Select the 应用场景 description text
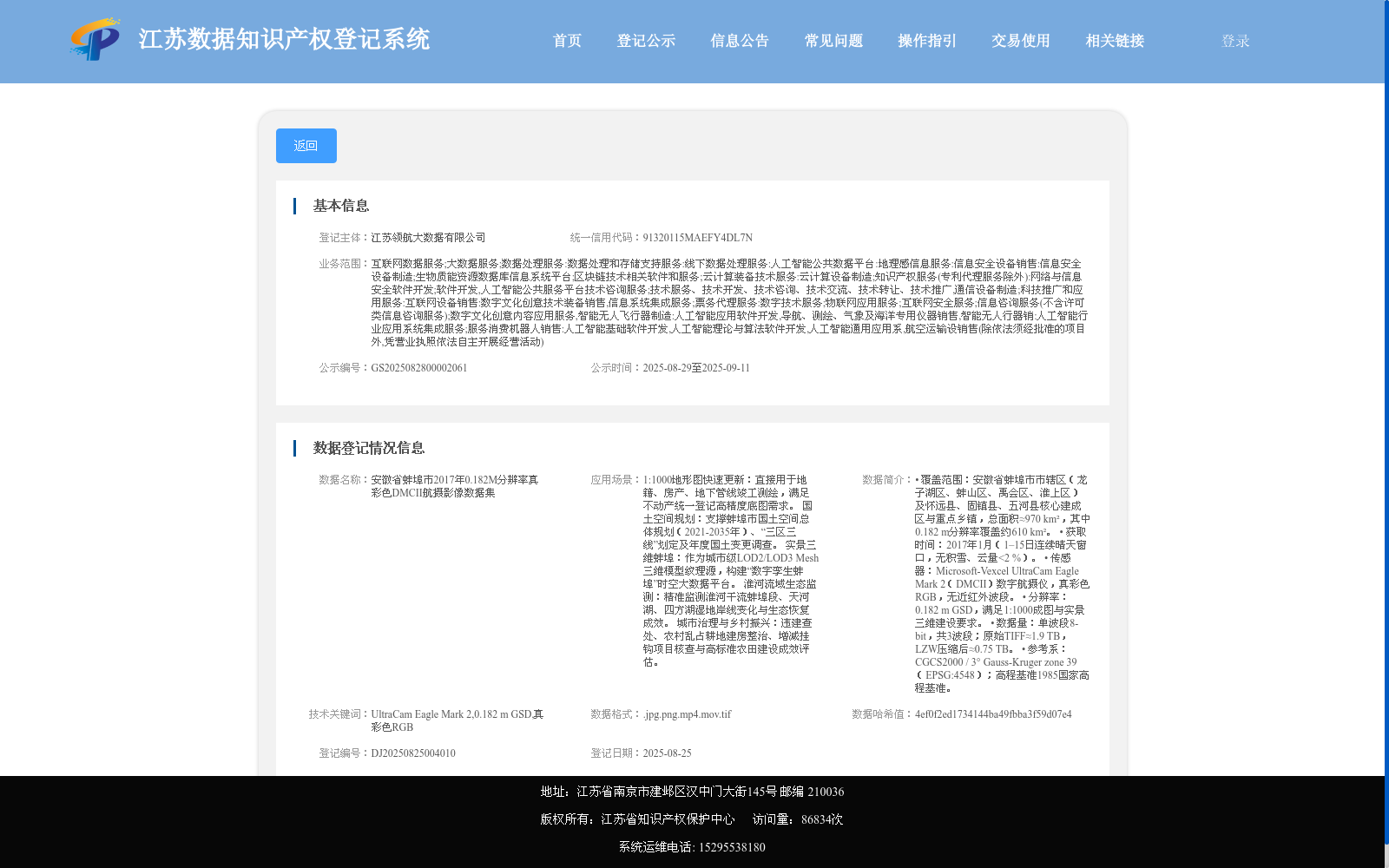 (x=730, y=571)
